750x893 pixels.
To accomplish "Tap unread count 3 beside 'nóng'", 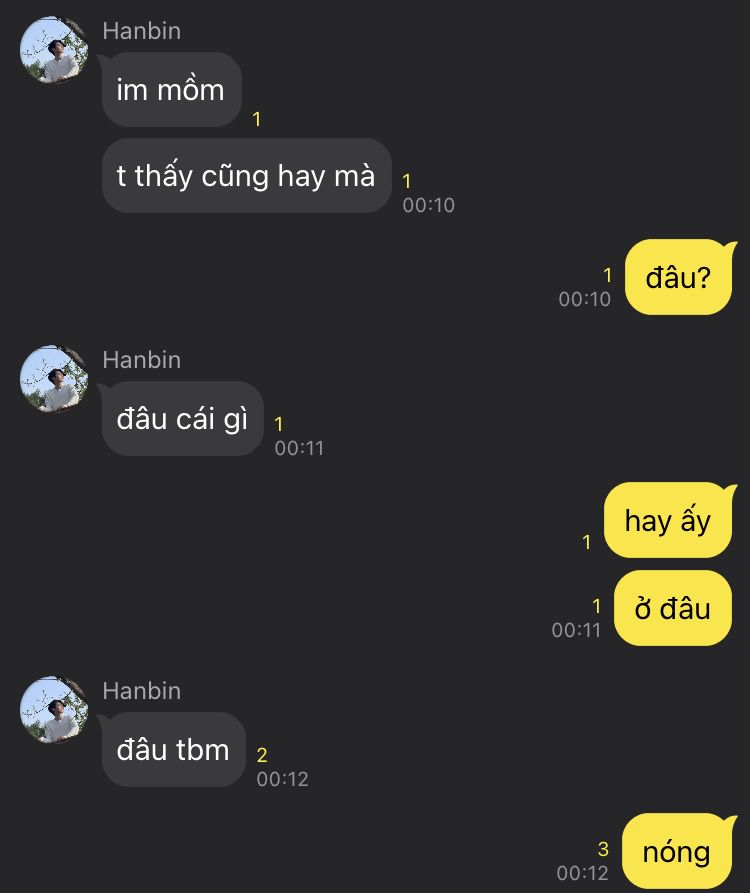I will point(604,849).
